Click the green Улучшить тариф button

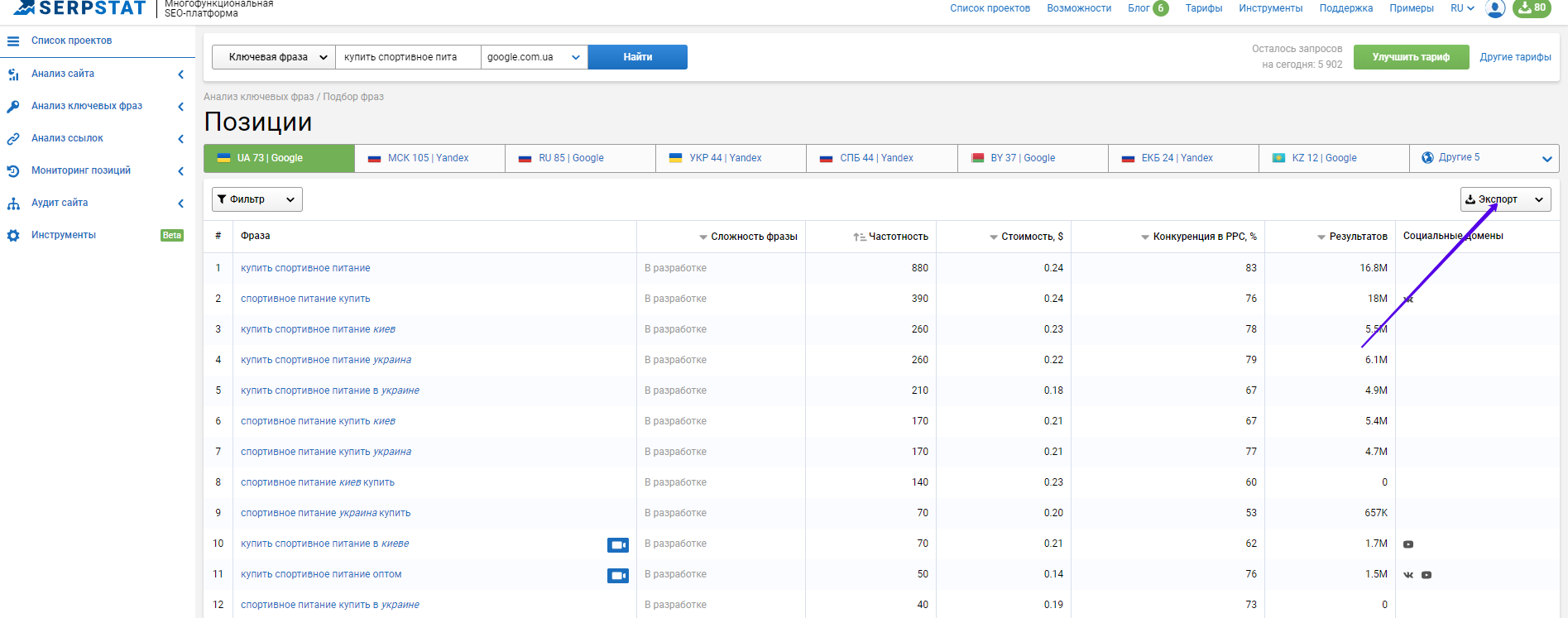click(x=1411, y=57)
